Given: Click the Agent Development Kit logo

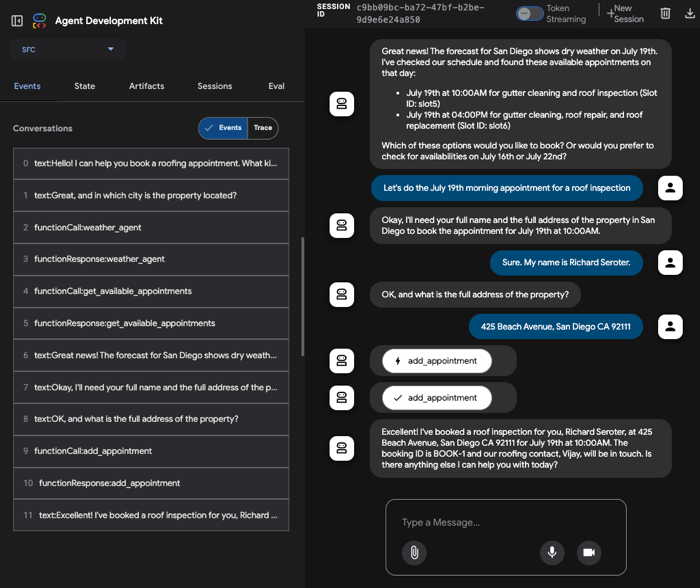Looking at the screenshot, I should pyautogui.click(x=39, y=20).
